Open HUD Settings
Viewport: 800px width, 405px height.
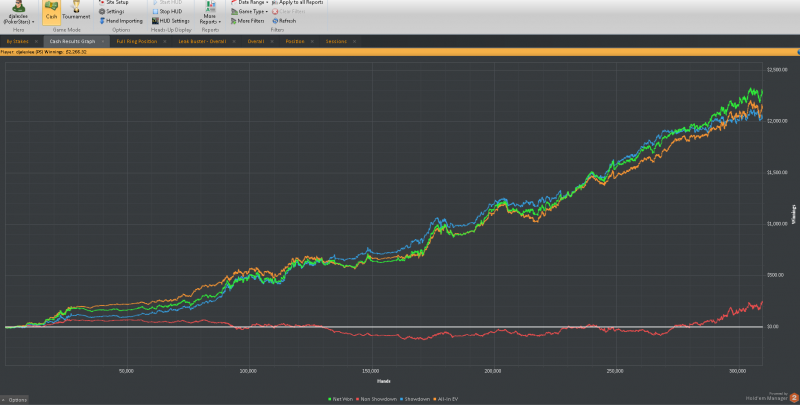pos(173,20)
